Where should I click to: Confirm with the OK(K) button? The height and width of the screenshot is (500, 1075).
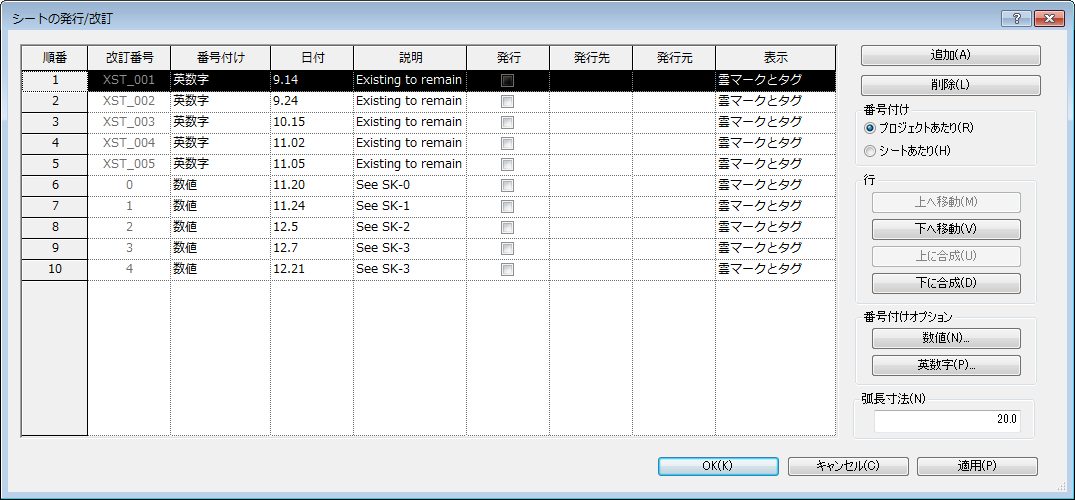point(718,466)
